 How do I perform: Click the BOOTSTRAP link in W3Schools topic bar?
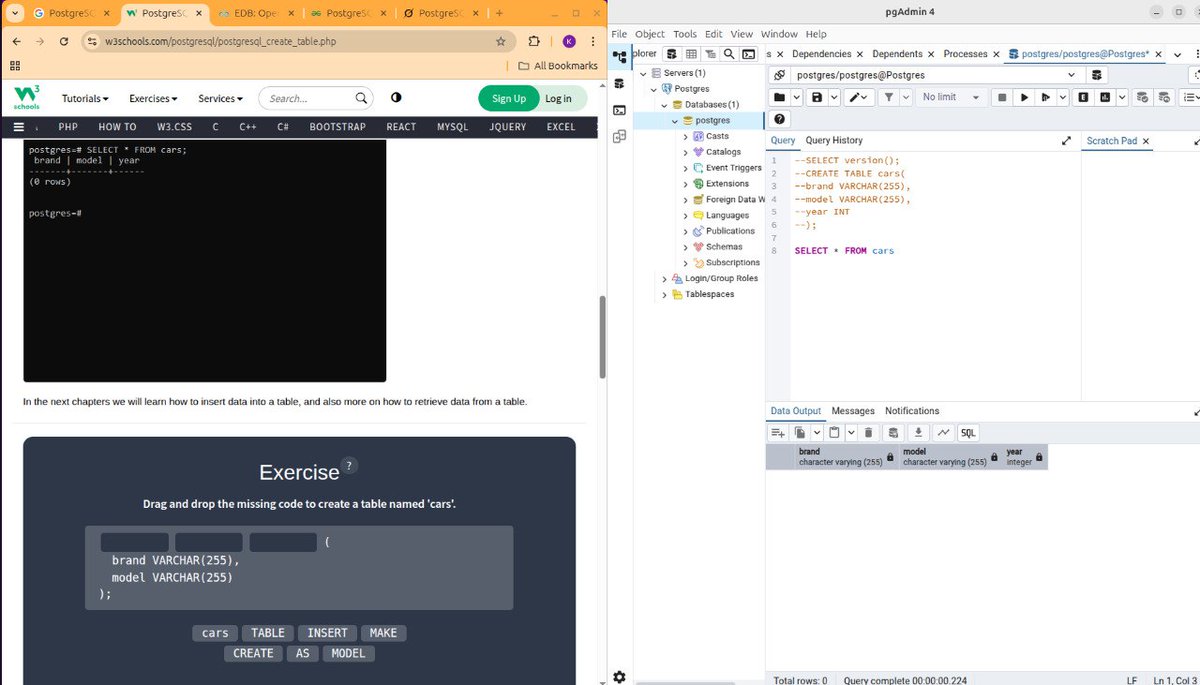click(x=336, y=127)
